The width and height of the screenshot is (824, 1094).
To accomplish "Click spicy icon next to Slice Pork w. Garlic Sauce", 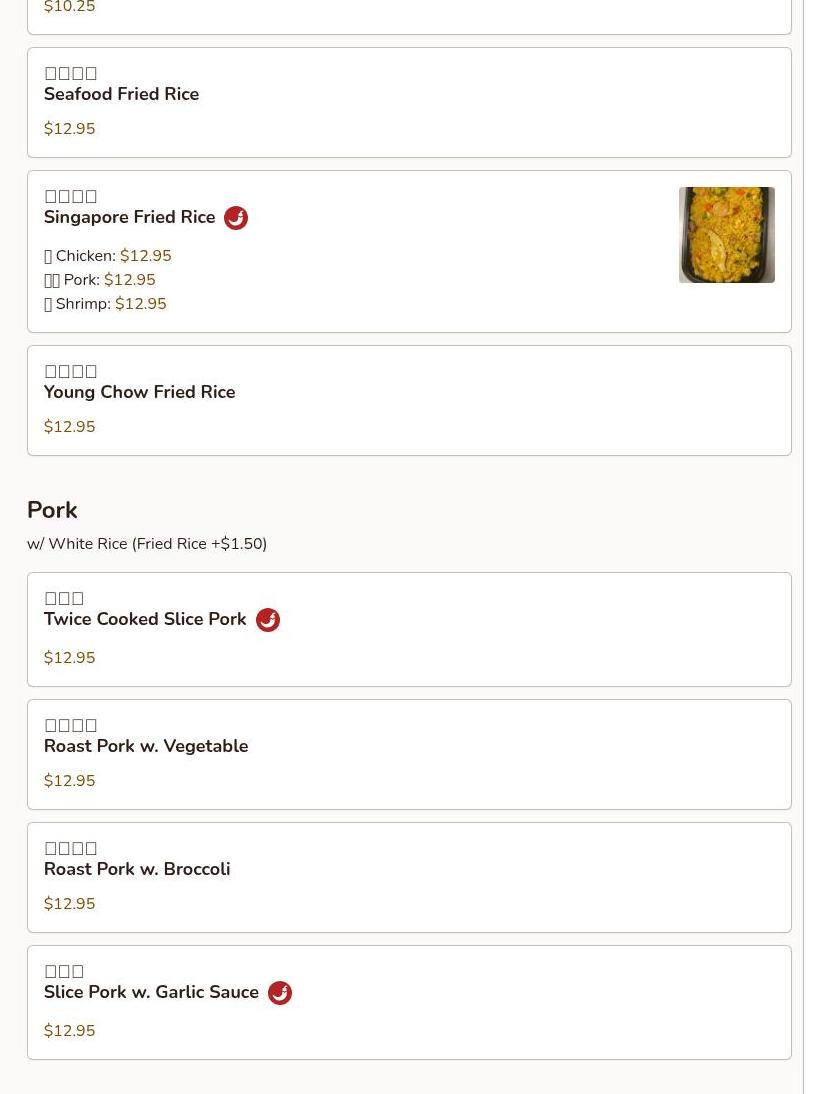I will [x=280, y=992].
